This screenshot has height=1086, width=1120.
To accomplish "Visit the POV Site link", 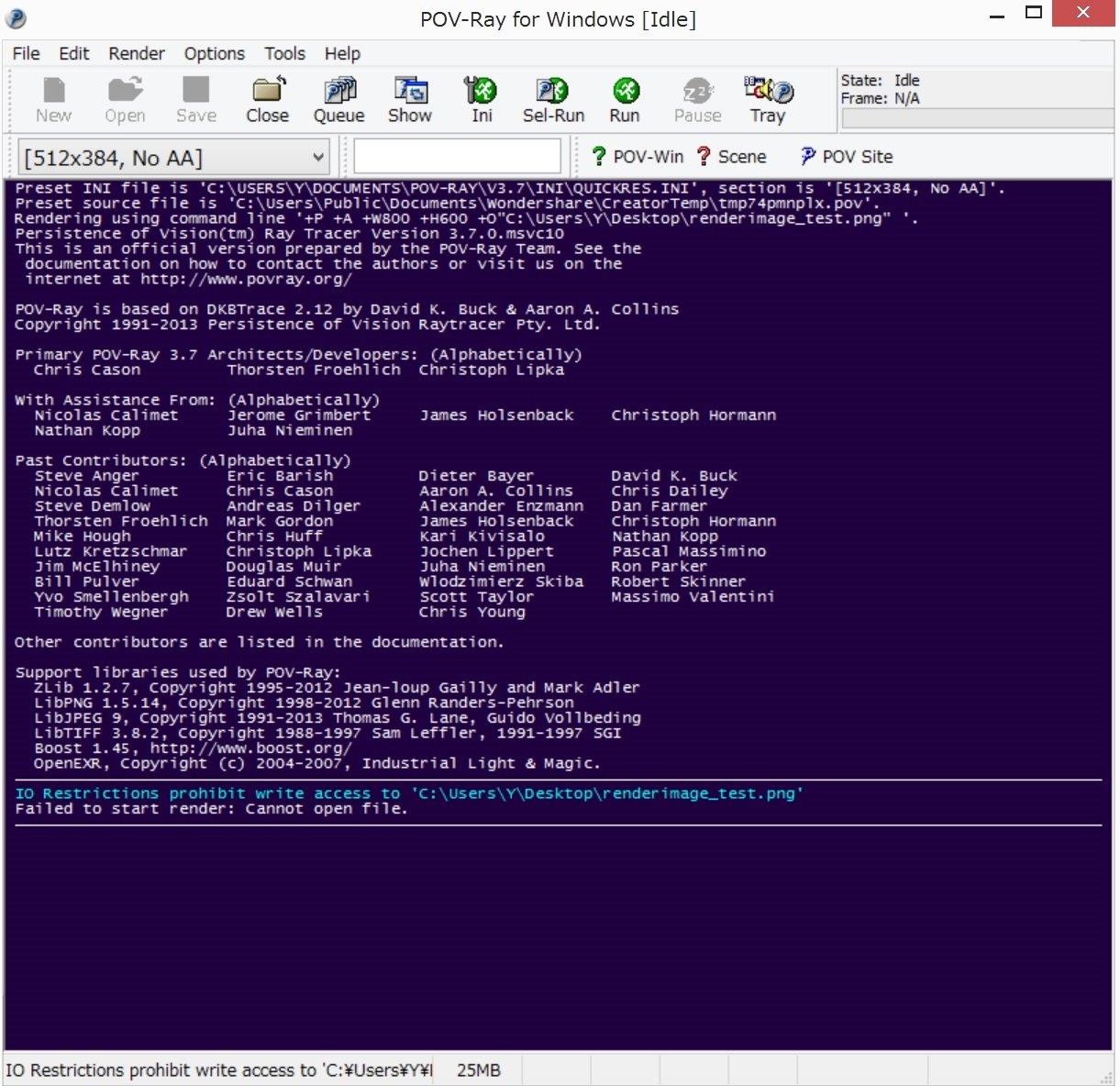I will pos(847,157).
